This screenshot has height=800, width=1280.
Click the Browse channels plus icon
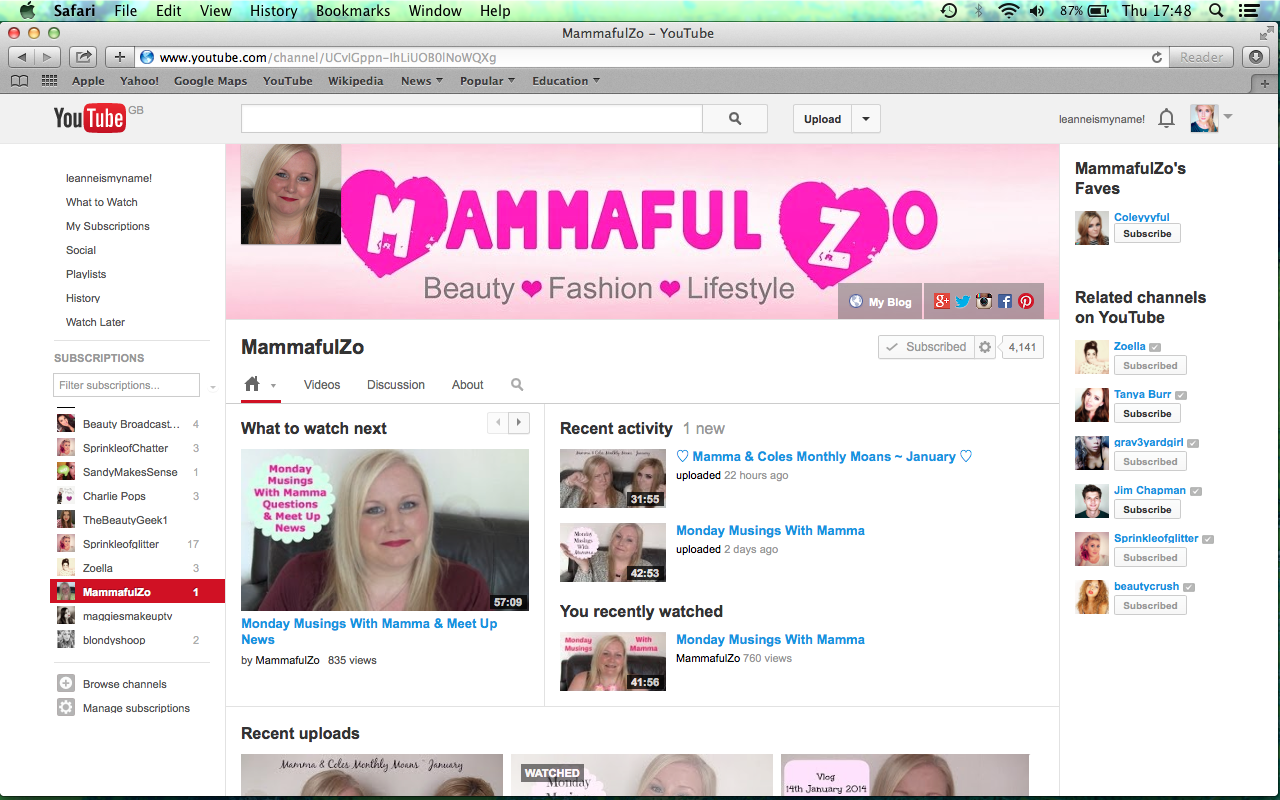point(66,684)
